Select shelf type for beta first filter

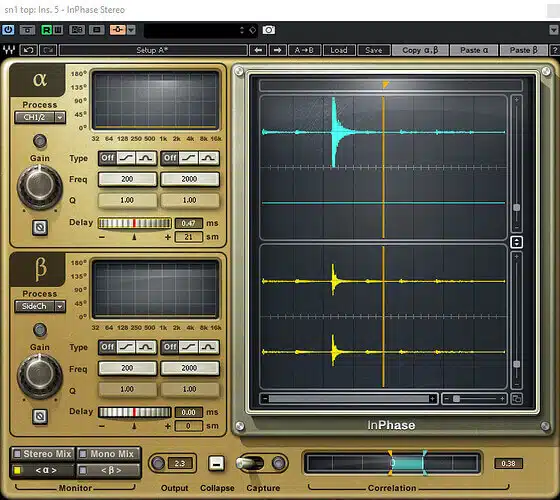(126, 347)
